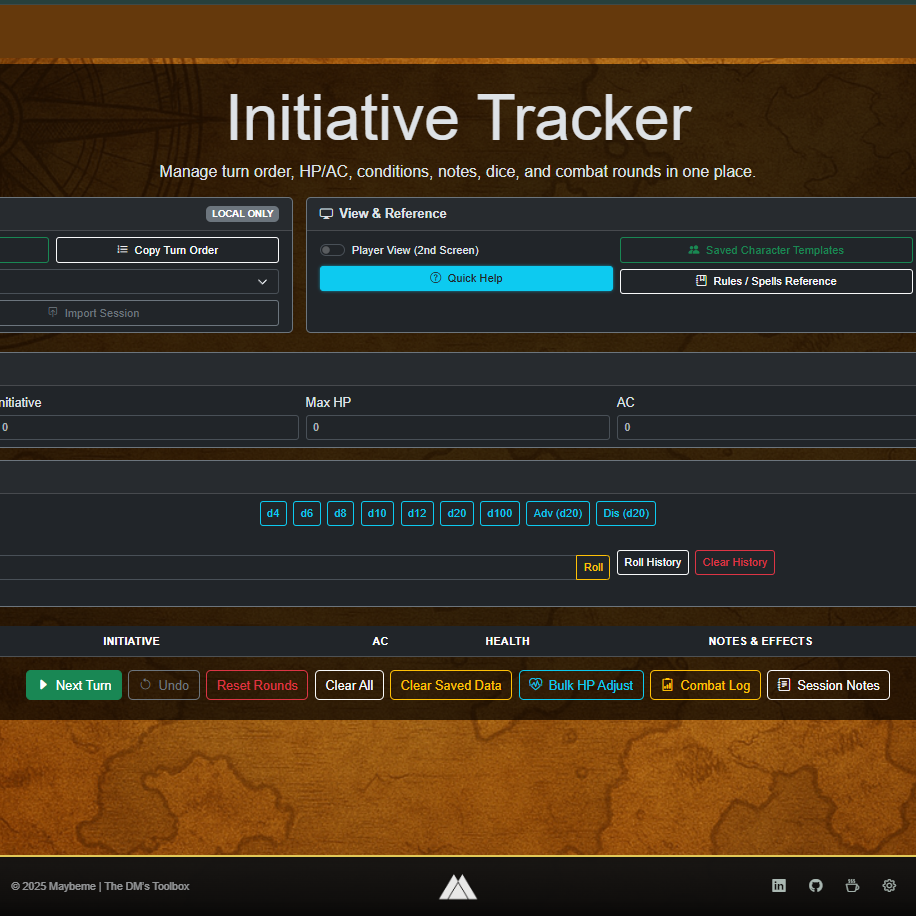Viewport: 916px width, 916px height.
Task: Click the Copy Turn Order button
Action: pyautogui.click(x=167, y=250)
